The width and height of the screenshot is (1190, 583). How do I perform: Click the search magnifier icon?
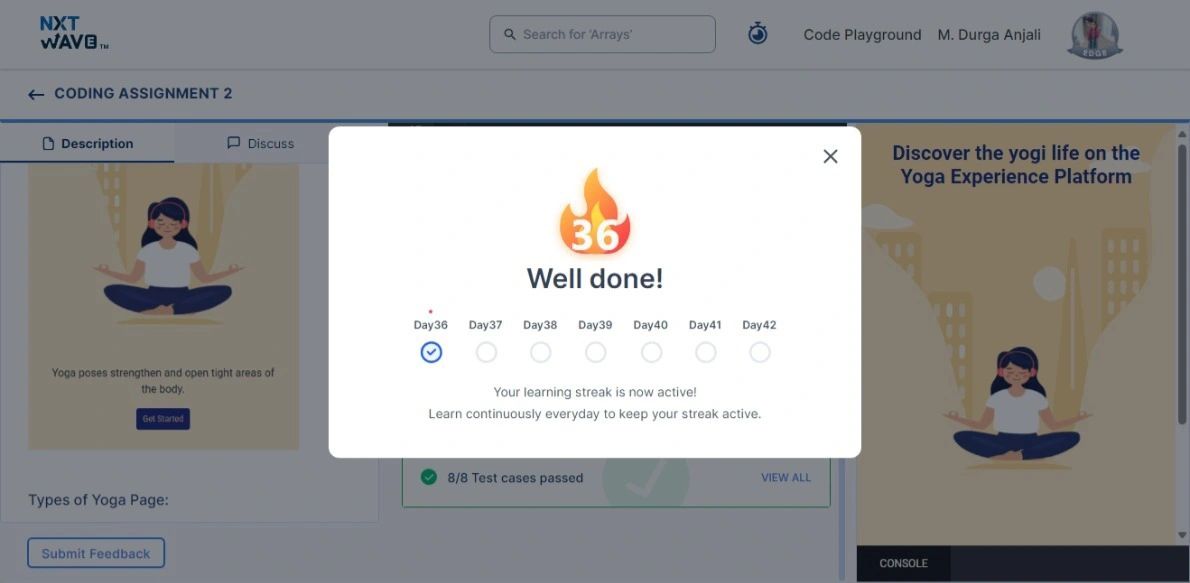[510, 34]
